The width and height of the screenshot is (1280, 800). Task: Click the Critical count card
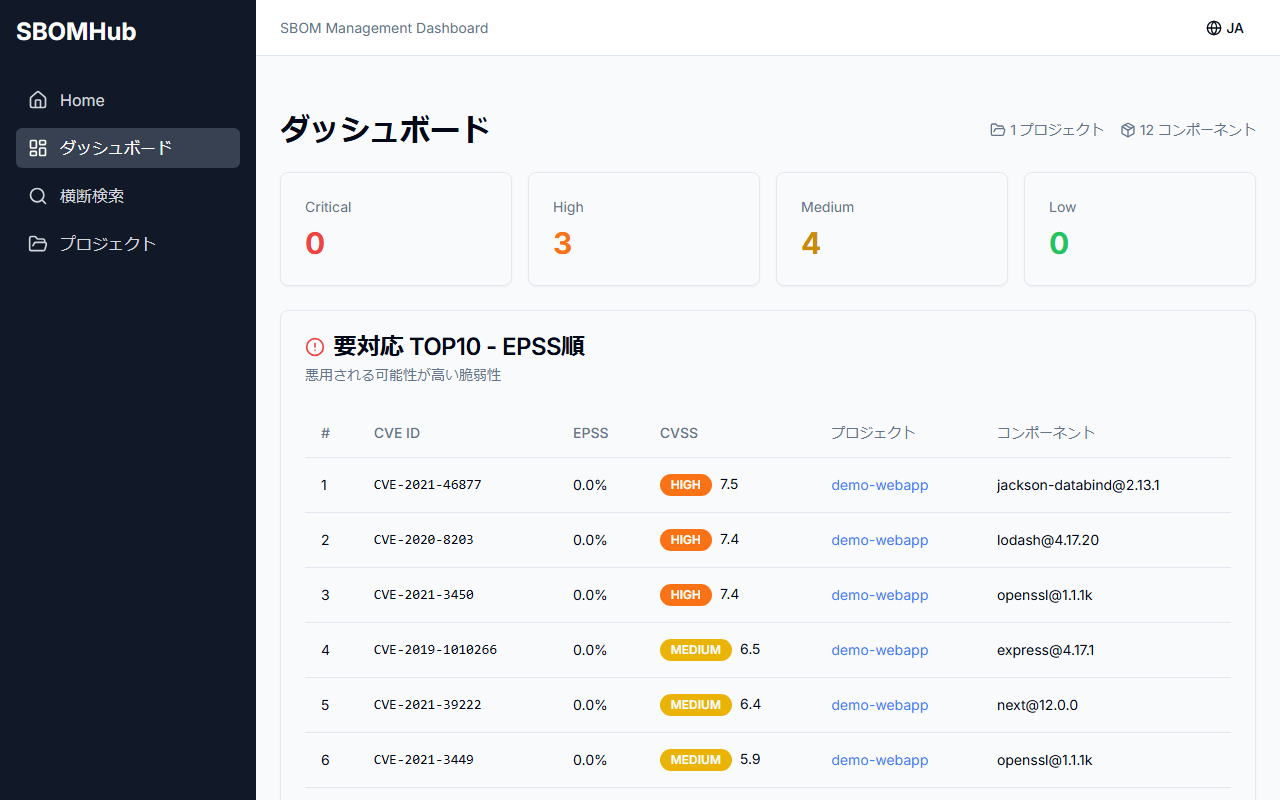(396, 229)
